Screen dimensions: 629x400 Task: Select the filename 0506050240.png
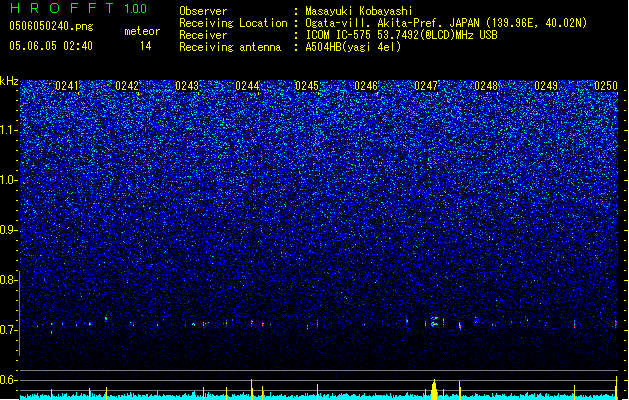coord(51,27)
